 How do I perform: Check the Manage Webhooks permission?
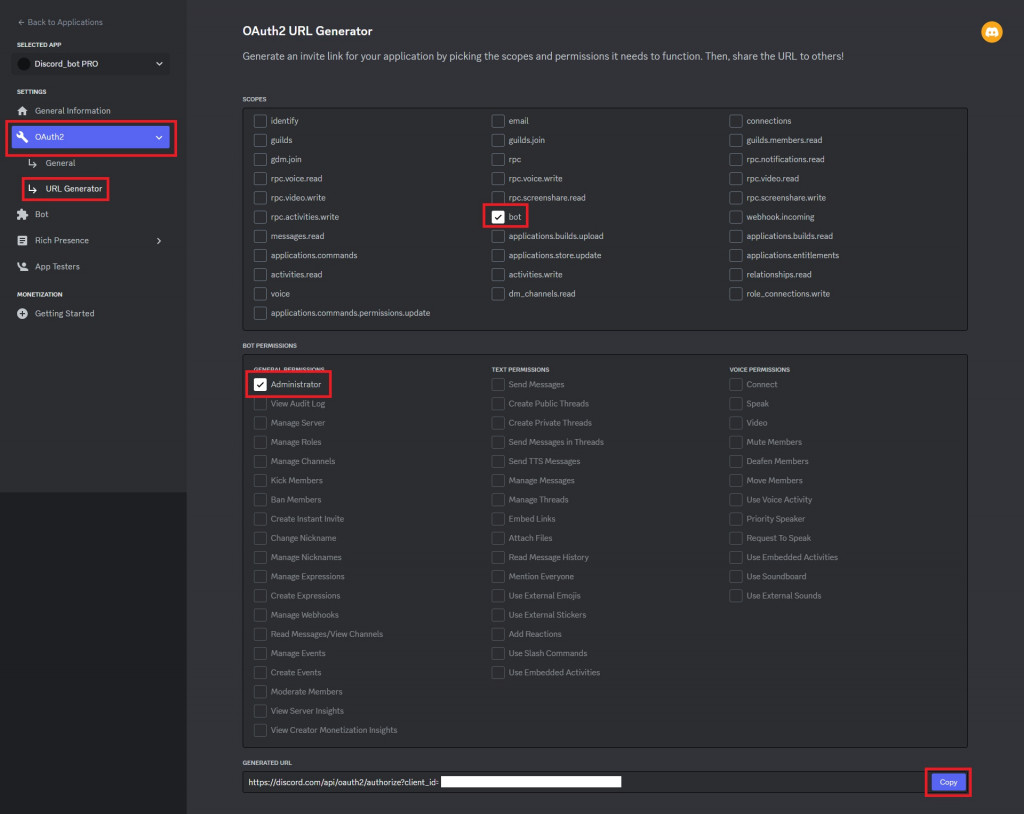point(260,615)
